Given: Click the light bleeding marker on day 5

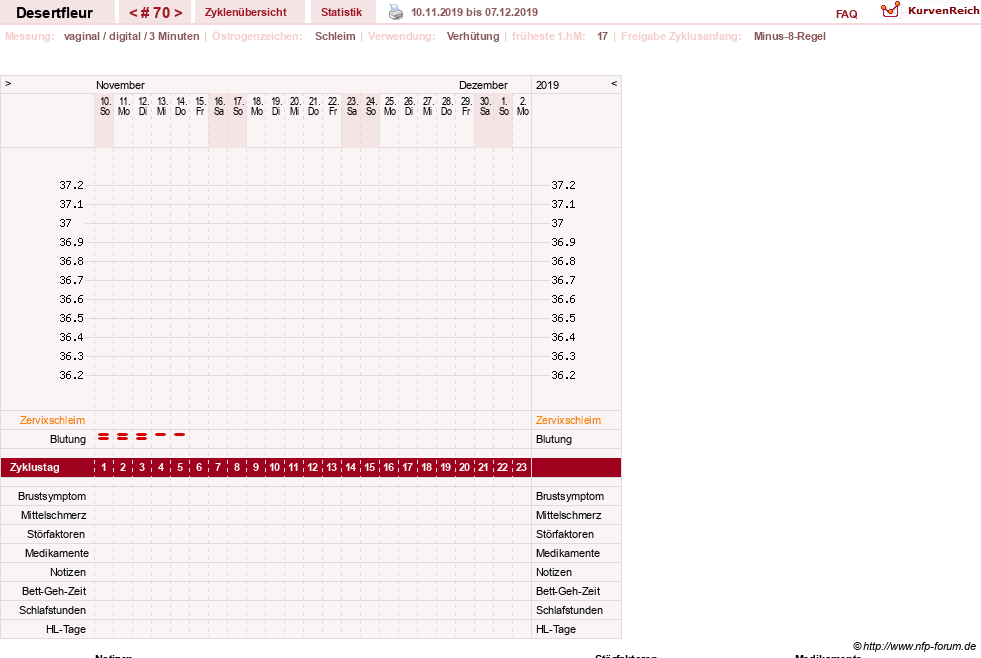Looking at the screenshot, I should click(x=180, y=434).
